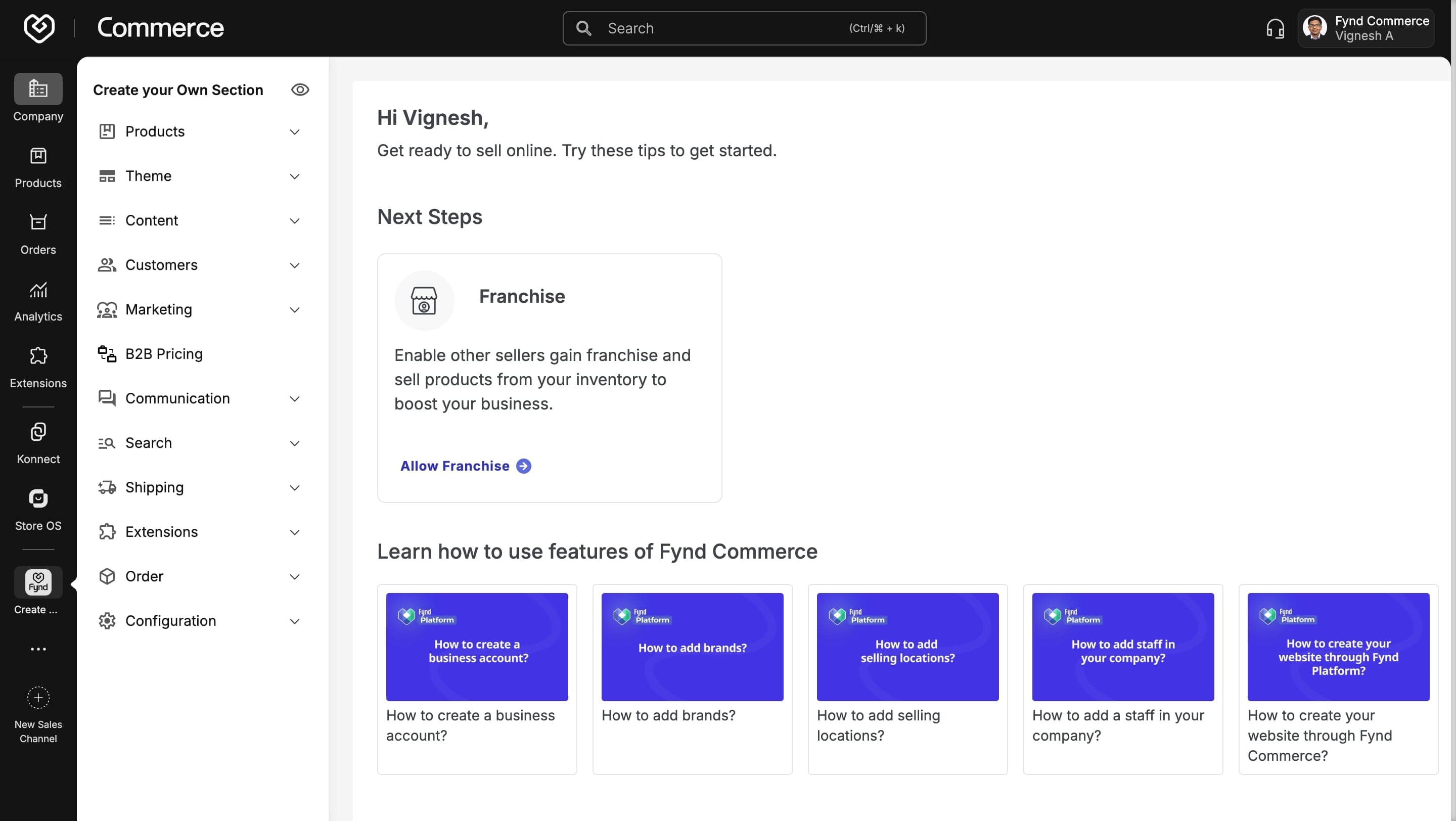Add a New Sales Channel with the plus icon
Screen dimensions: 1456x821
[x=38, y=697]
